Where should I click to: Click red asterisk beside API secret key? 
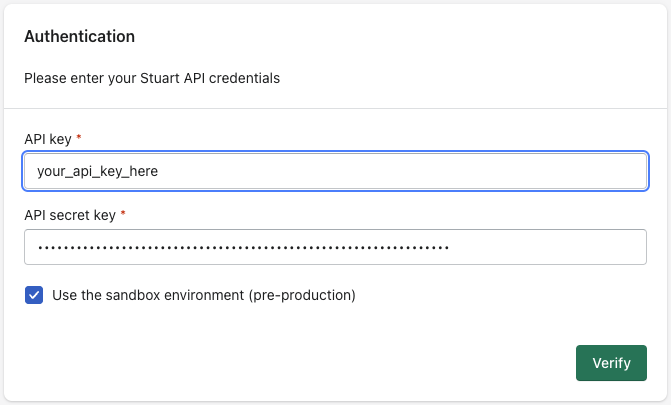tap(123, 213)
